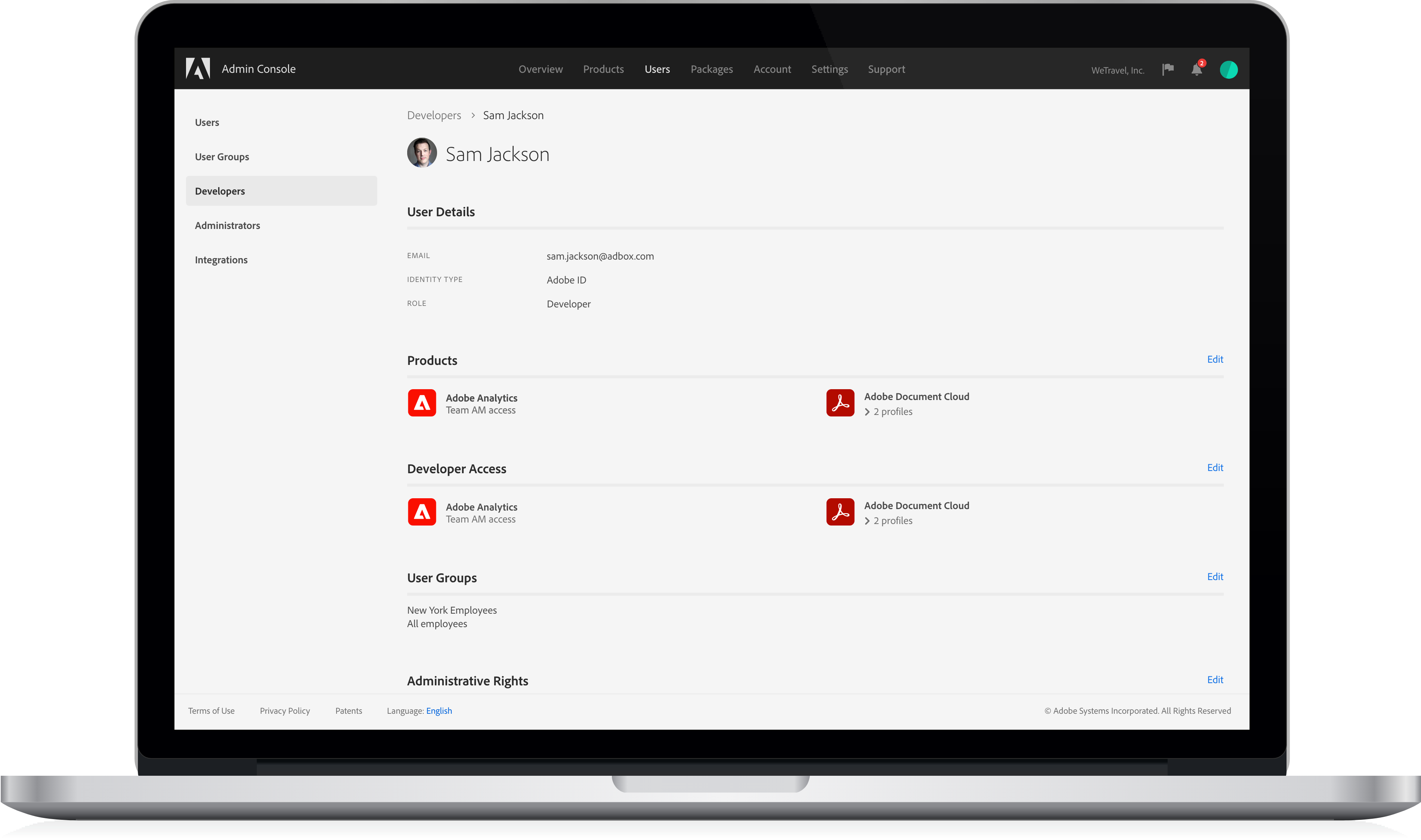
Task: Click the New York Employees group
Action: click(452, 610)
